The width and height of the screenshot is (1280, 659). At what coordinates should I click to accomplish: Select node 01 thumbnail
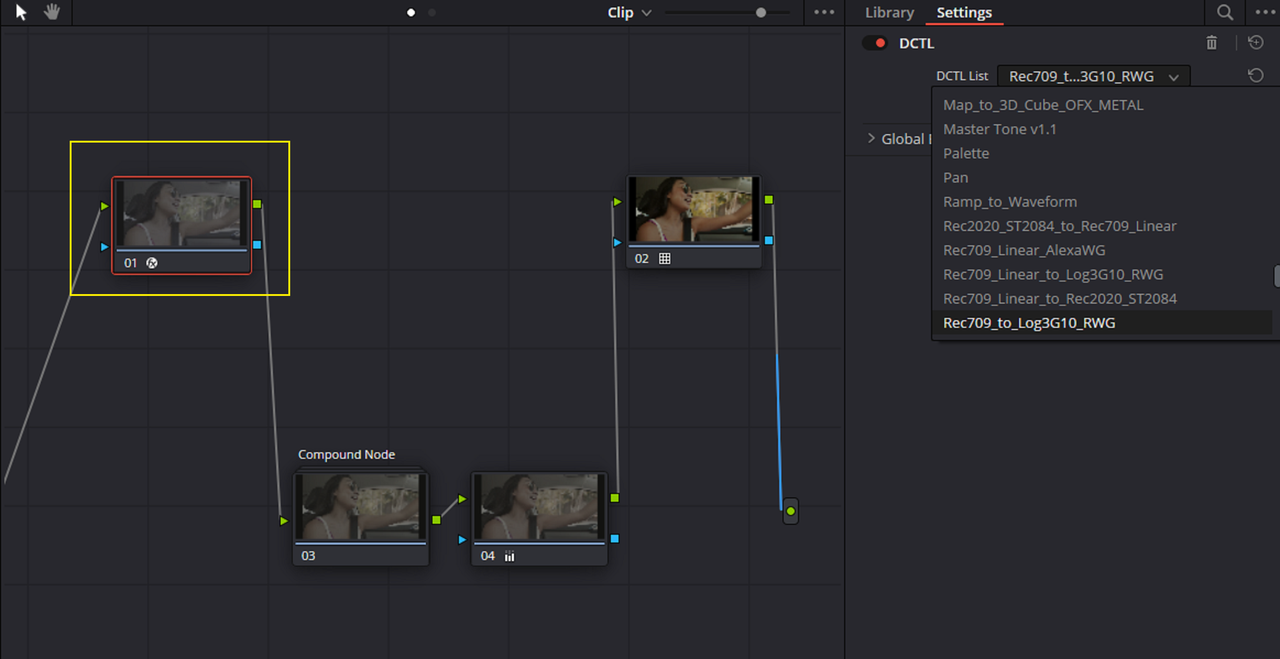[x=181, y=213]
